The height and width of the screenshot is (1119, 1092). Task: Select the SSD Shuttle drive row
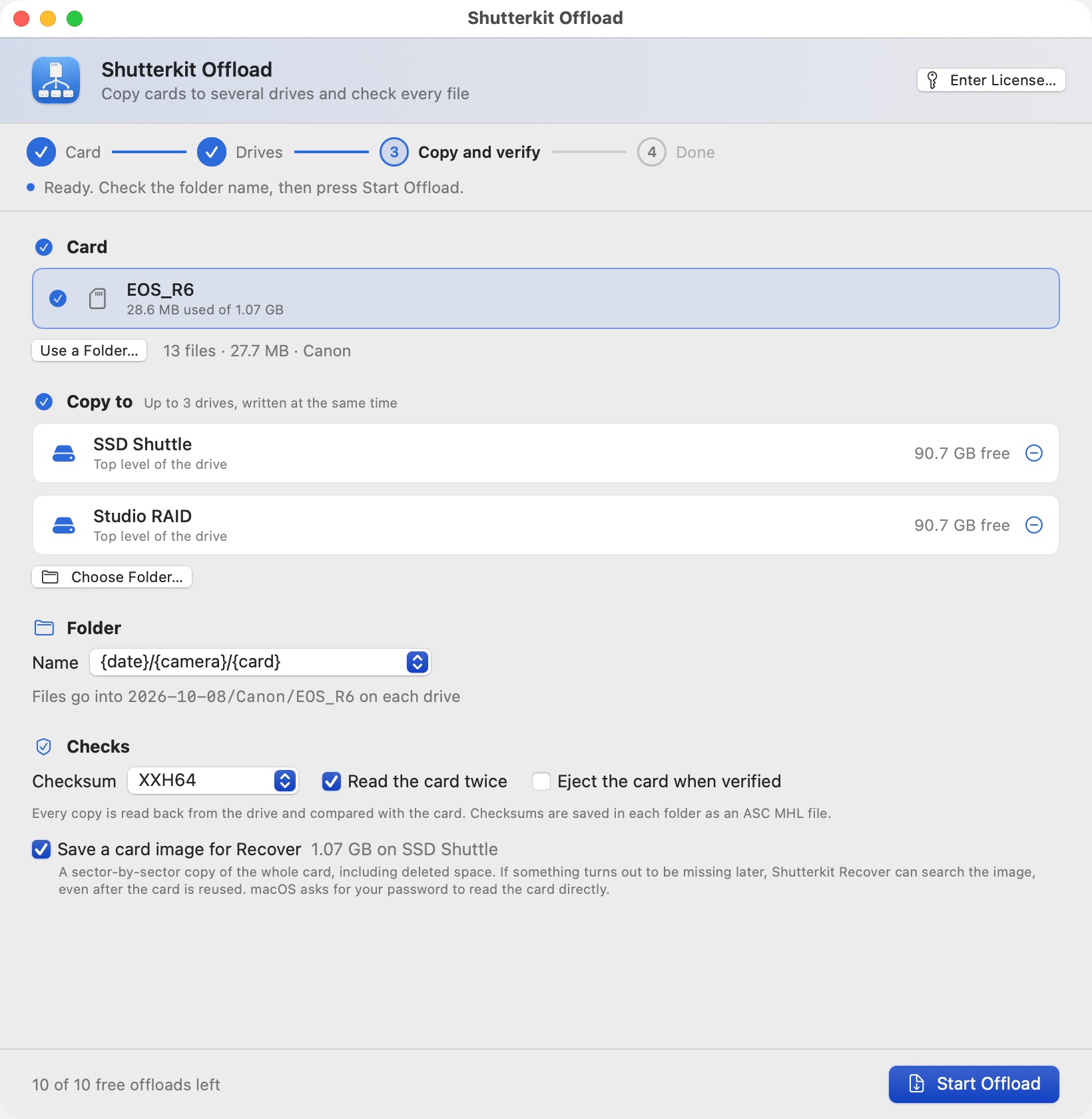[546, 453]
